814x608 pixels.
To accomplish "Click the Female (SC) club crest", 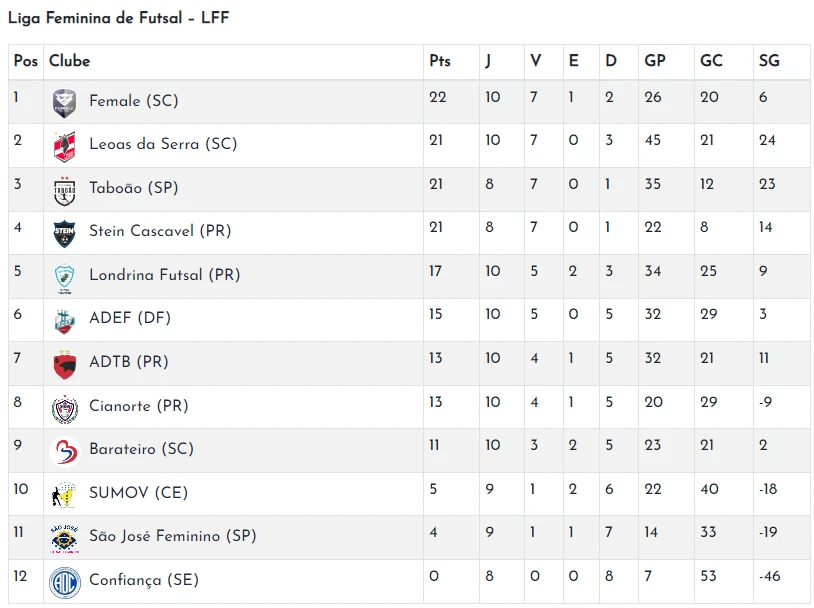I will (x=65, y=102).
